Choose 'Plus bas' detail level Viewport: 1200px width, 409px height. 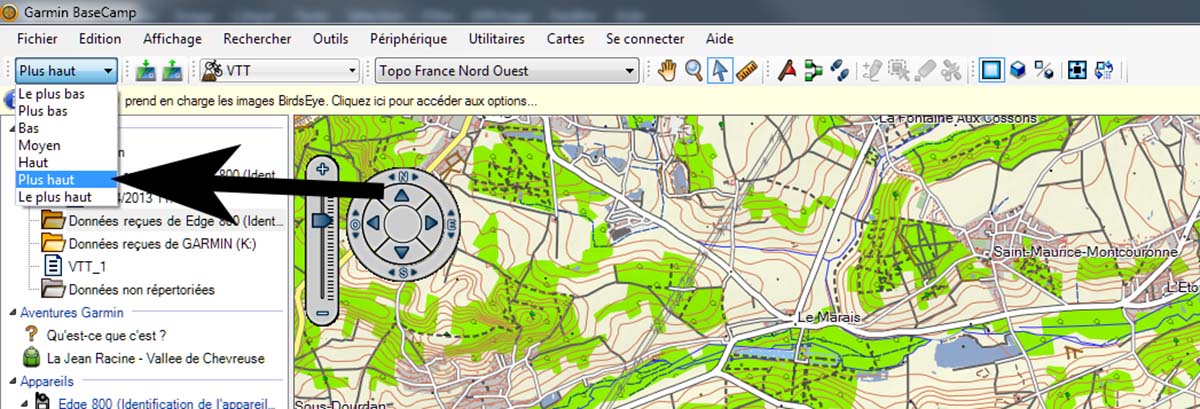click(x=66, y=112)
